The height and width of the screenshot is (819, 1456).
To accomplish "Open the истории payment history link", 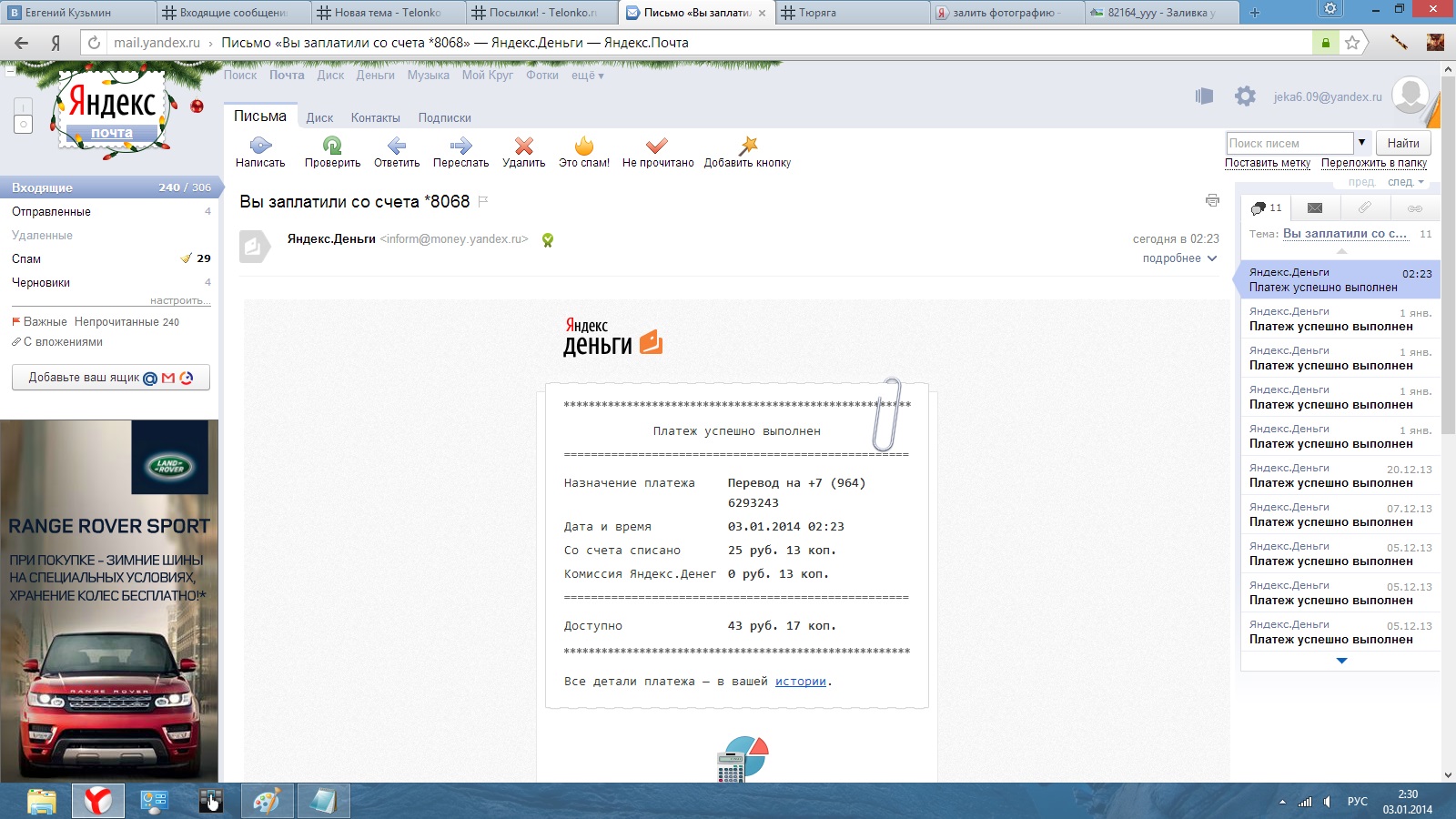I will click(801, 682).
